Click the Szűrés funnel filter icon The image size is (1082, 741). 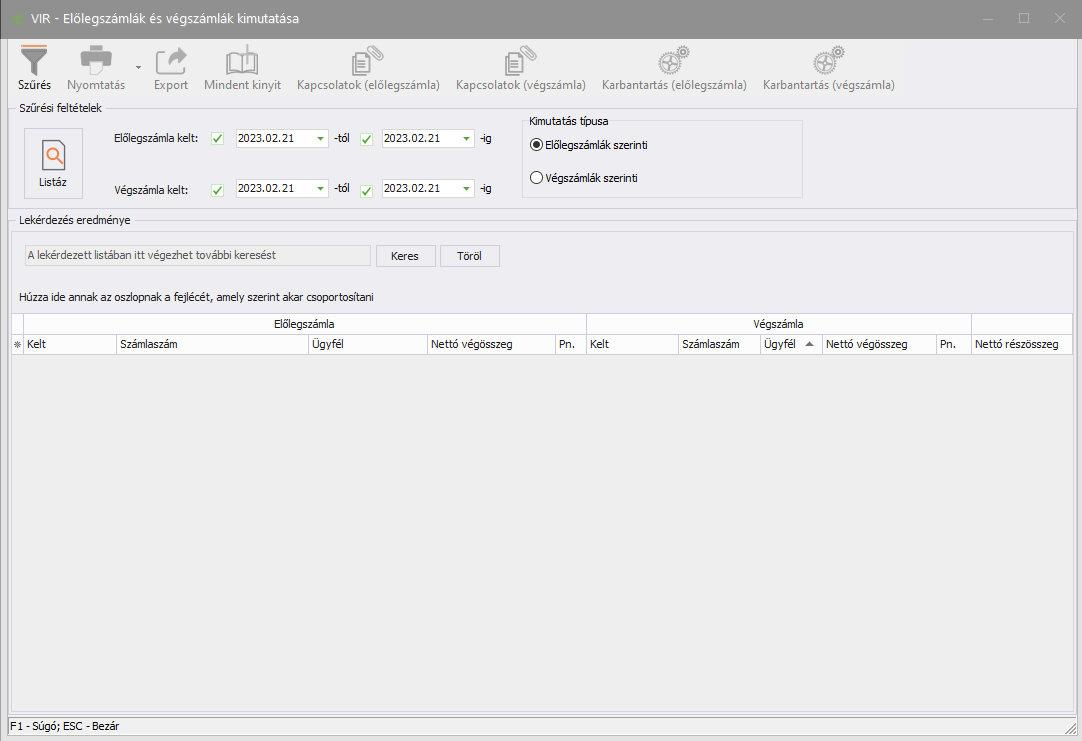point(34,61)
